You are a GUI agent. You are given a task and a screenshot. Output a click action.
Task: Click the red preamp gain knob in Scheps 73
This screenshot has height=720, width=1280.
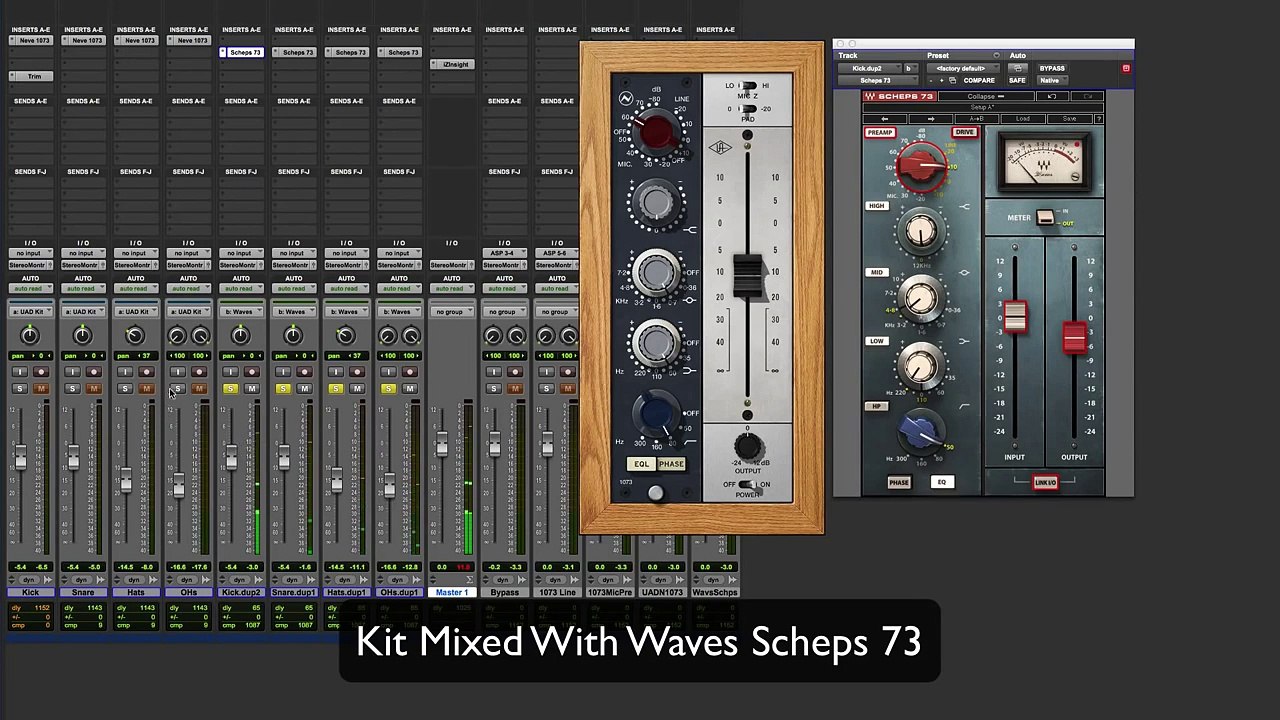coord(921,166)
